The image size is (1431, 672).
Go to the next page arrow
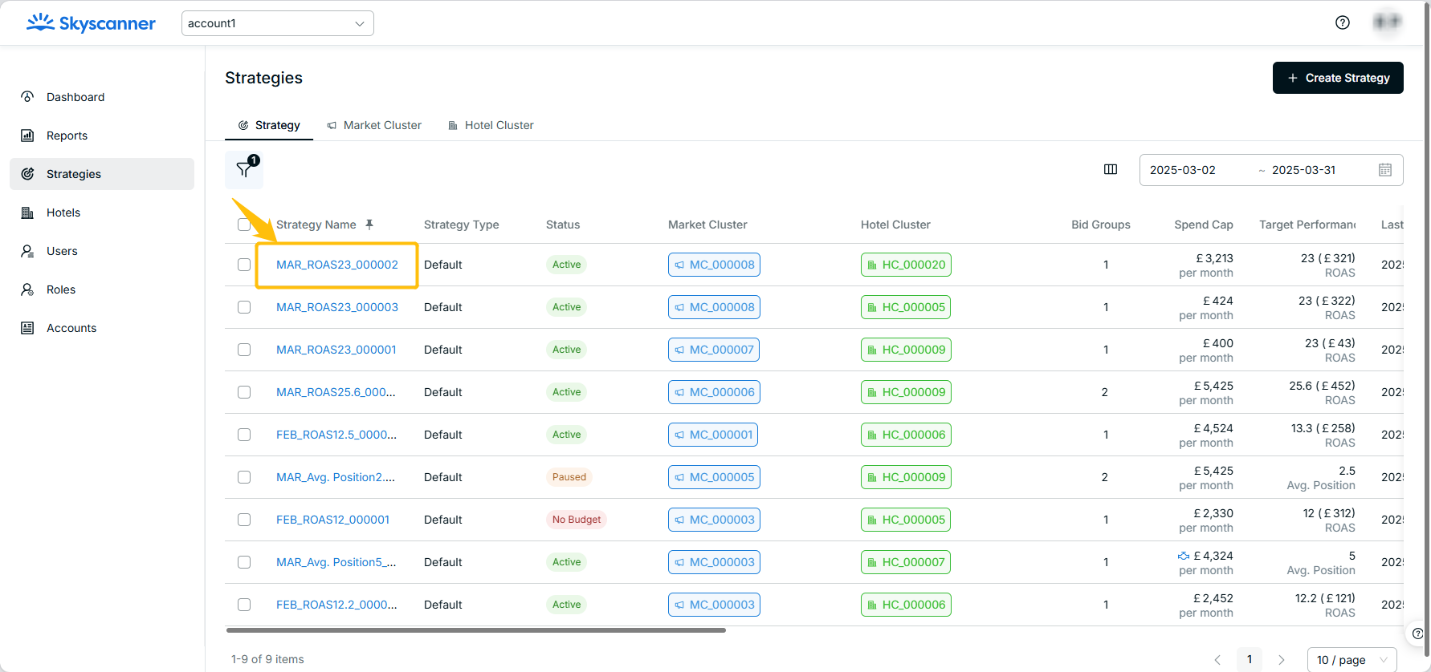tap(1281, 660)
